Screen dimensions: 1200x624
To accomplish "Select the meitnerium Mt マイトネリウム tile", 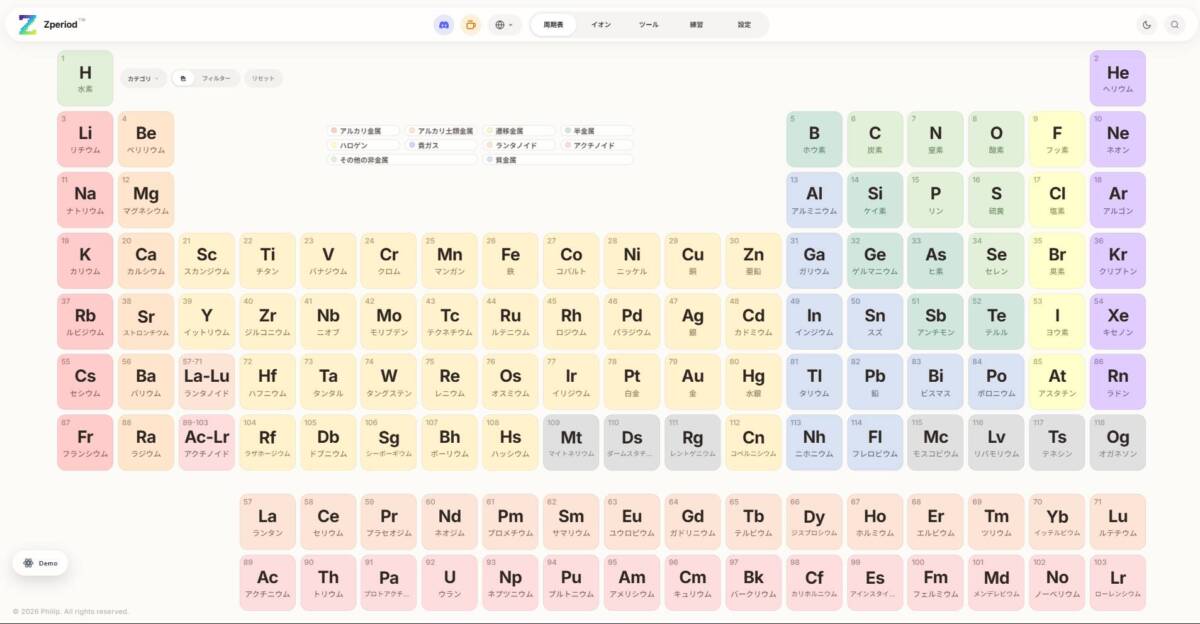I will (x=571, y=443).
